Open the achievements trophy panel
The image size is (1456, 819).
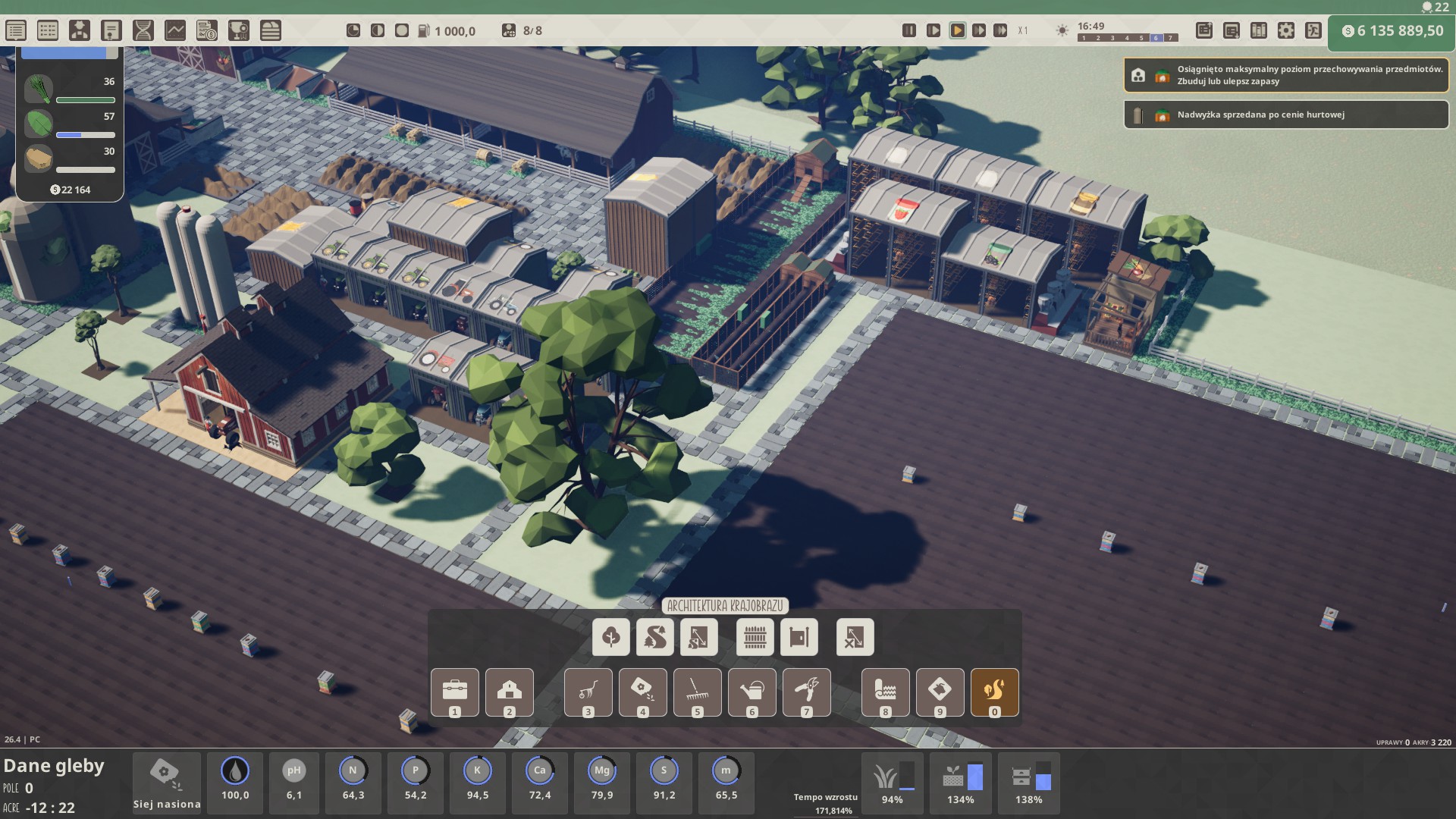[239, 30]
